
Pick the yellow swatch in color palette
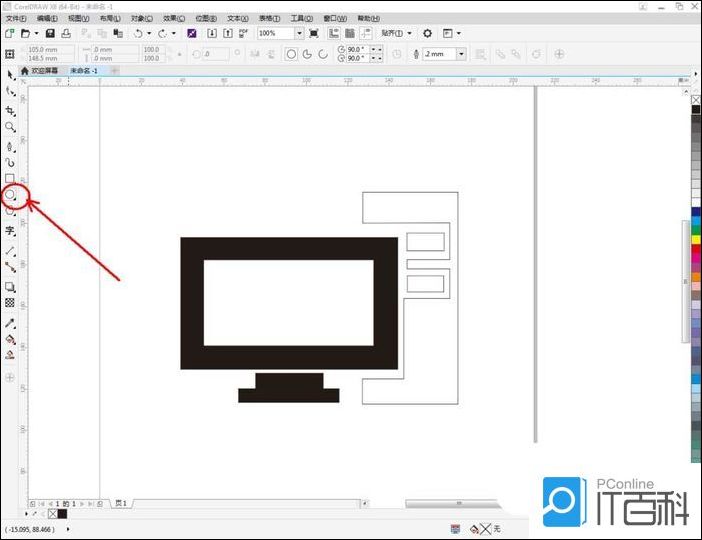tap(696, 239)
